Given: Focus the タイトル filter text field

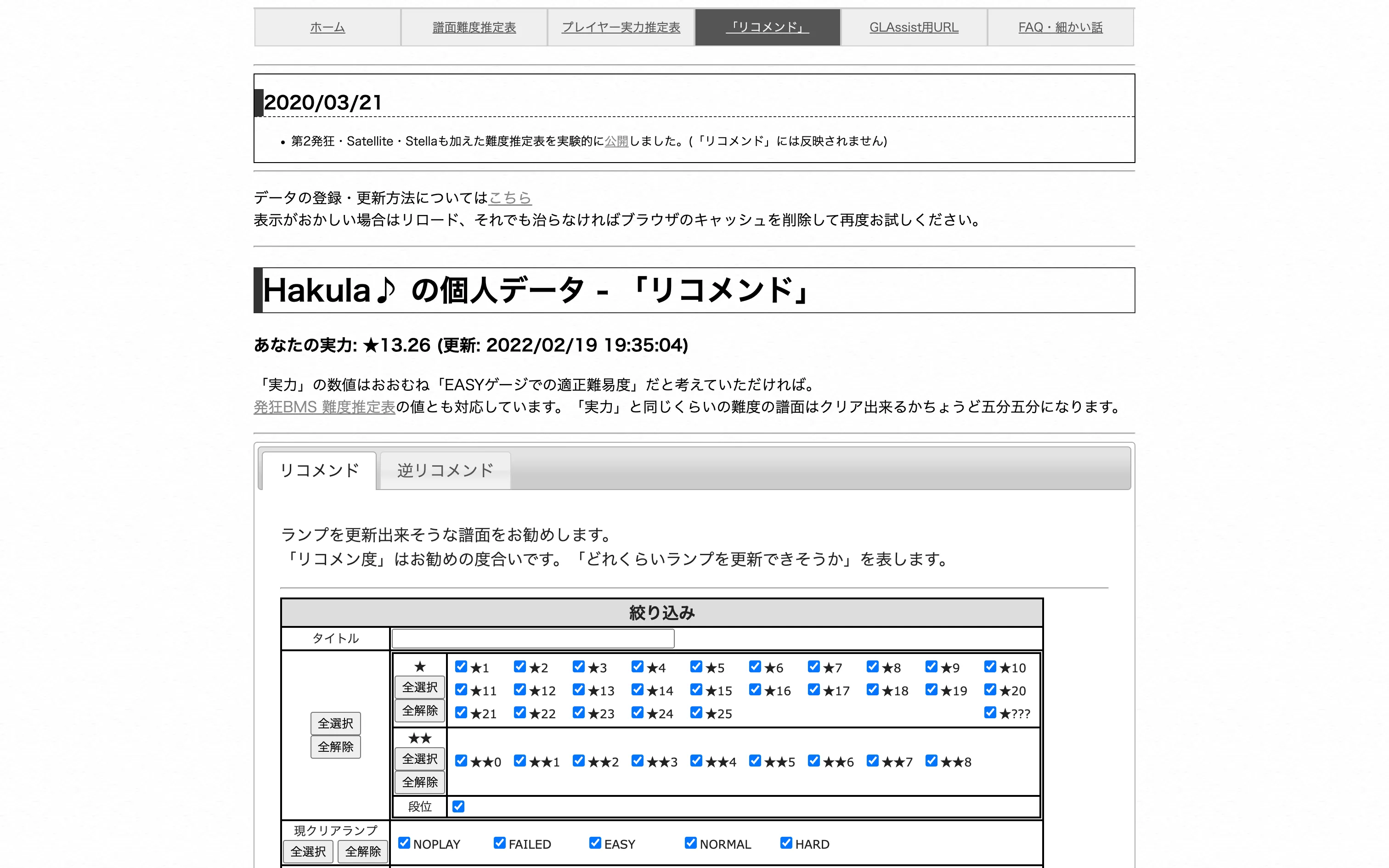Looking at the screenshot, I should point(533,638).
